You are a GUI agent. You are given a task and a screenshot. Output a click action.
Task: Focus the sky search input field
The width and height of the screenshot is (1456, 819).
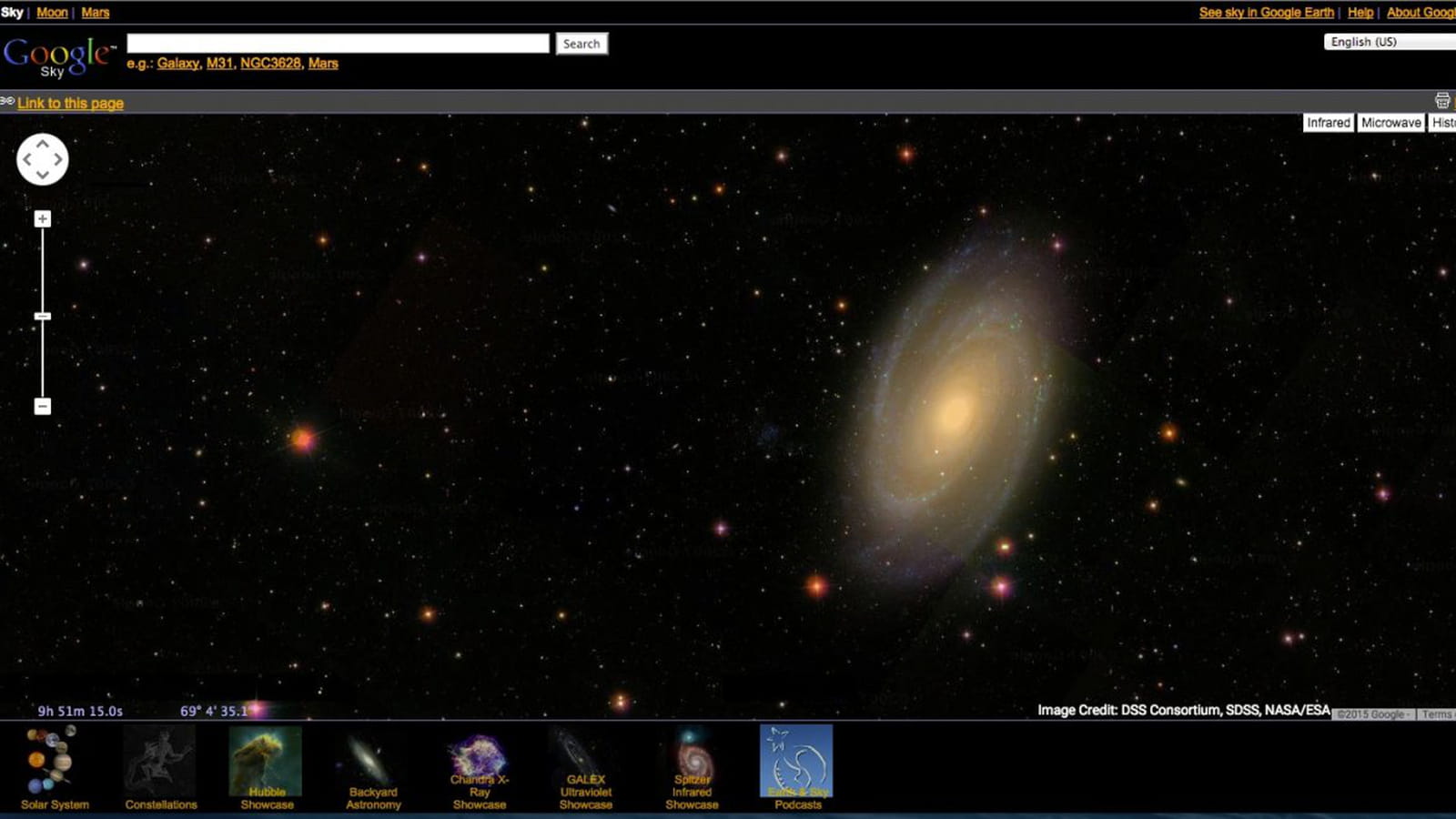pyautogui.click(x=339, y=44)
